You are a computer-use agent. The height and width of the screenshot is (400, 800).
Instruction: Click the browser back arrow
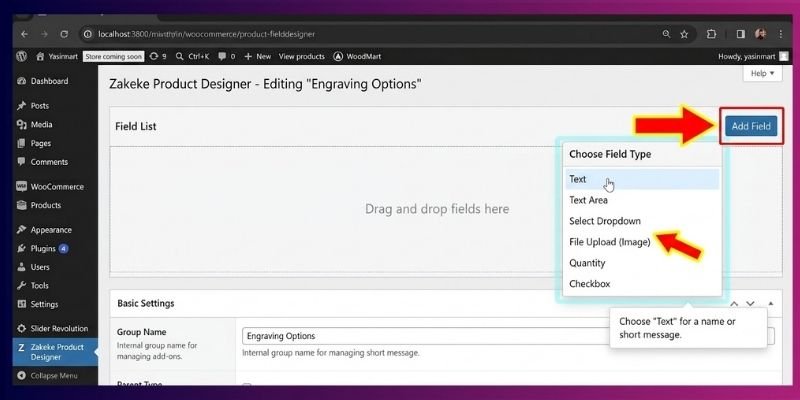[24, 34]
